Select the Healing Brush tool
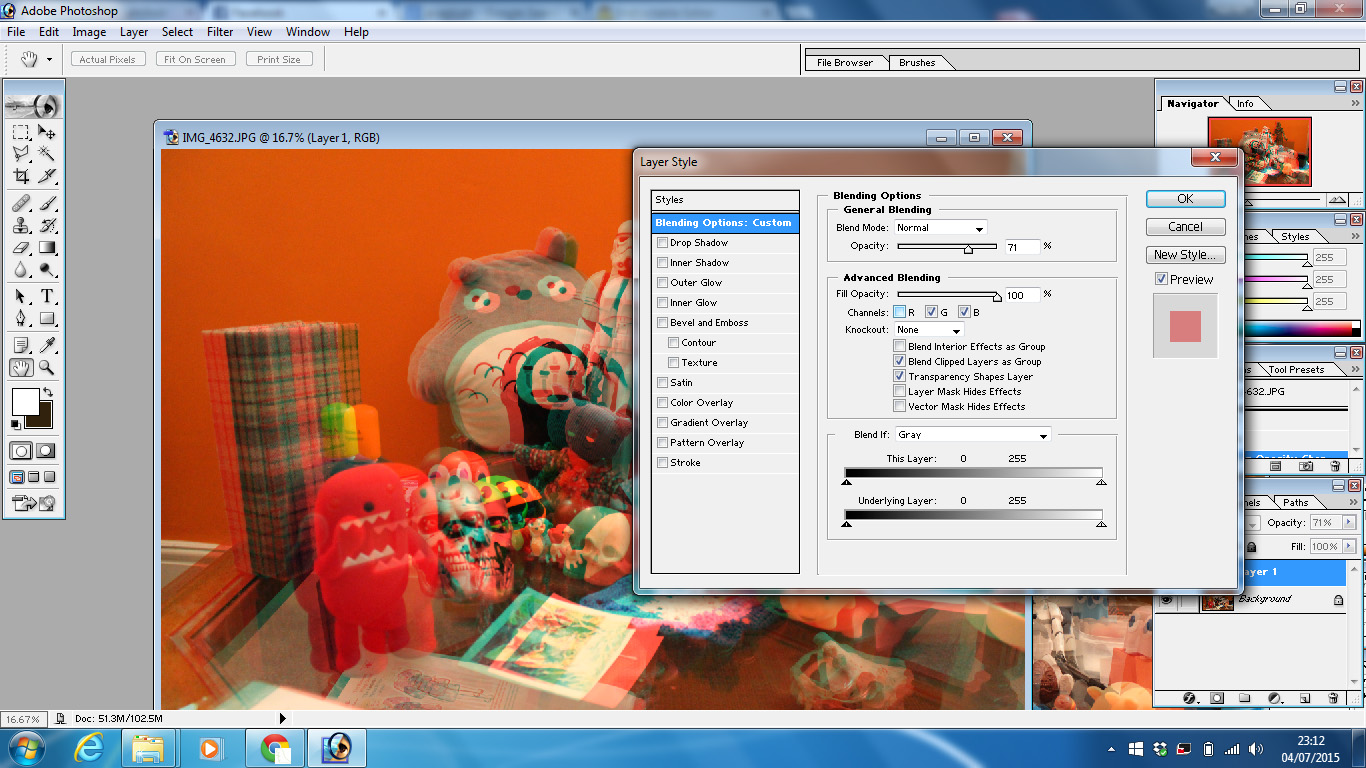The width and height of the screenshot is (1366, 768). click(21, 204)
